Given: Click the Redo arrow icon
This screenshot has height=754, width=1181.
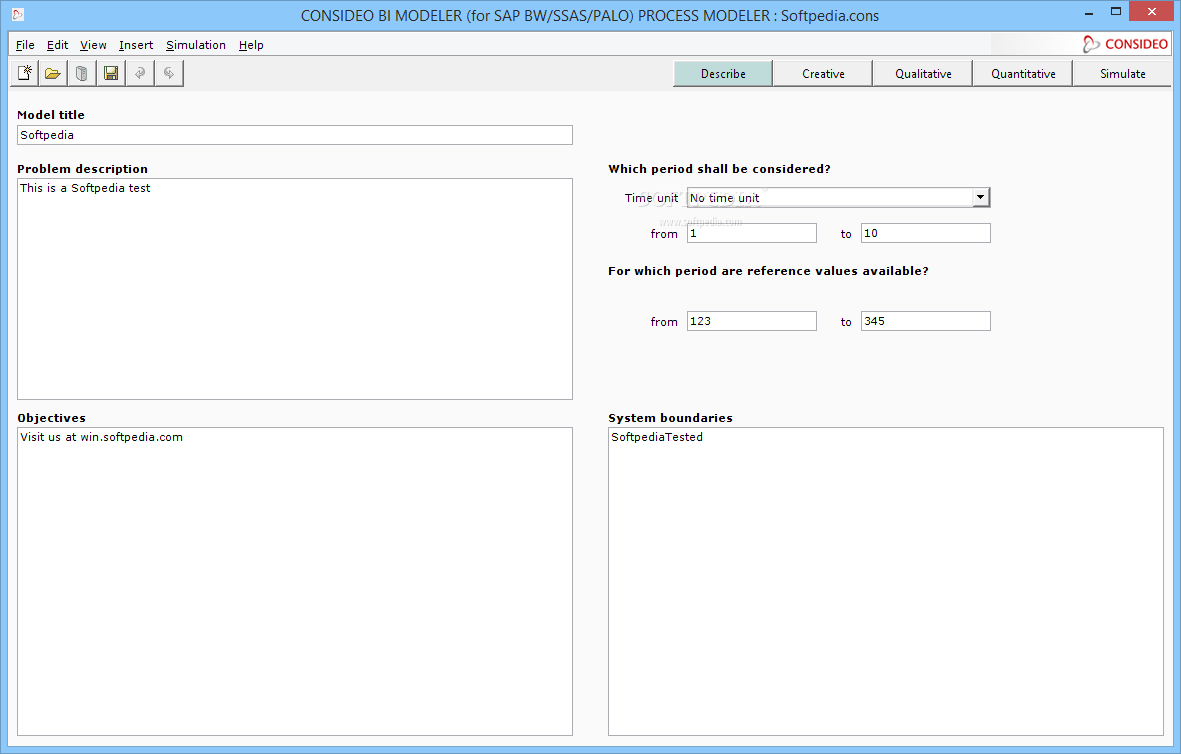Looking at the screenshot, I should point(169,73).
